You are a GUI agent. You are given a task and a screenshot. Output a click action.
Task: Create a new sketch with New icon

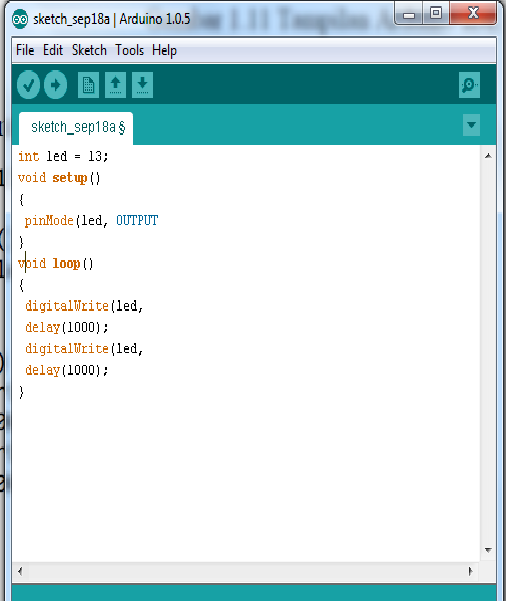pos(88,85)
